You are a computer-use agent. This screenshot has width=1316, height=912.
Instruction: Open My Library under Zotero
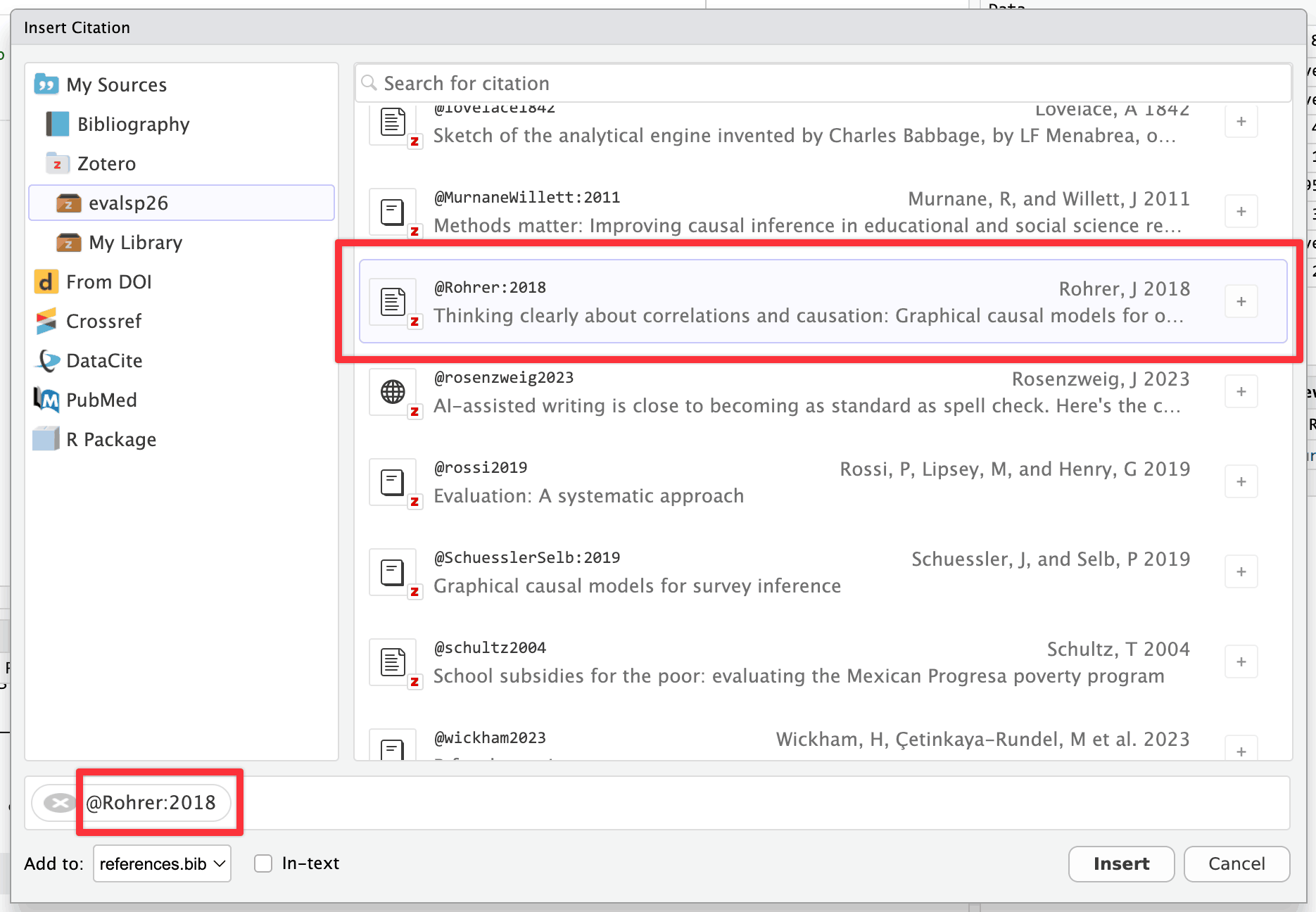(135, 243)
